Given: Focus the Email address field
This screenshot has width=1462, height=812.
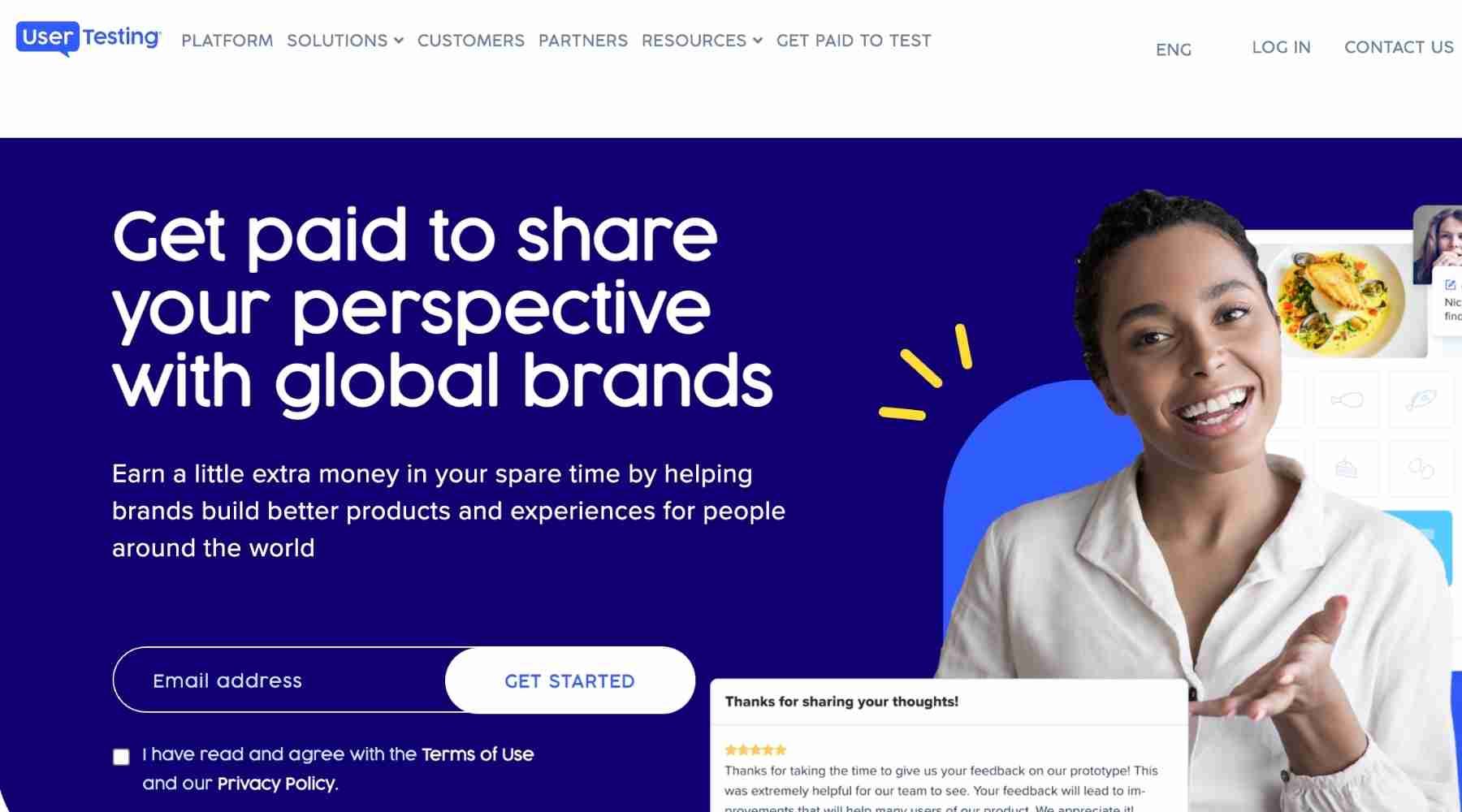Looking at the screenshot, I should (x=280, y=680).
